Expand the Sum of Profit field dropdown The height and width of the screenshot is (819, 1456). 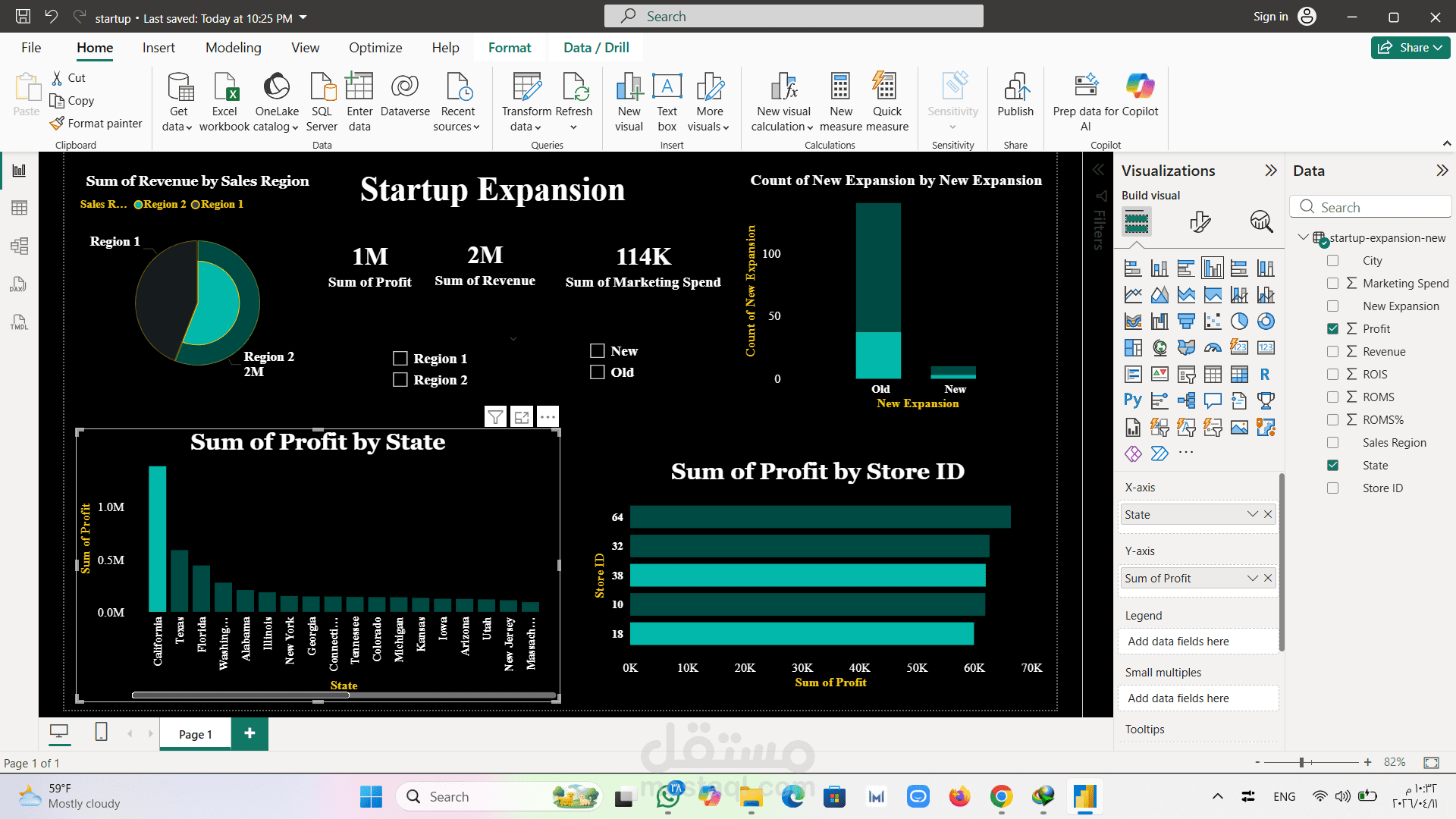click(x=1252, y=579)
